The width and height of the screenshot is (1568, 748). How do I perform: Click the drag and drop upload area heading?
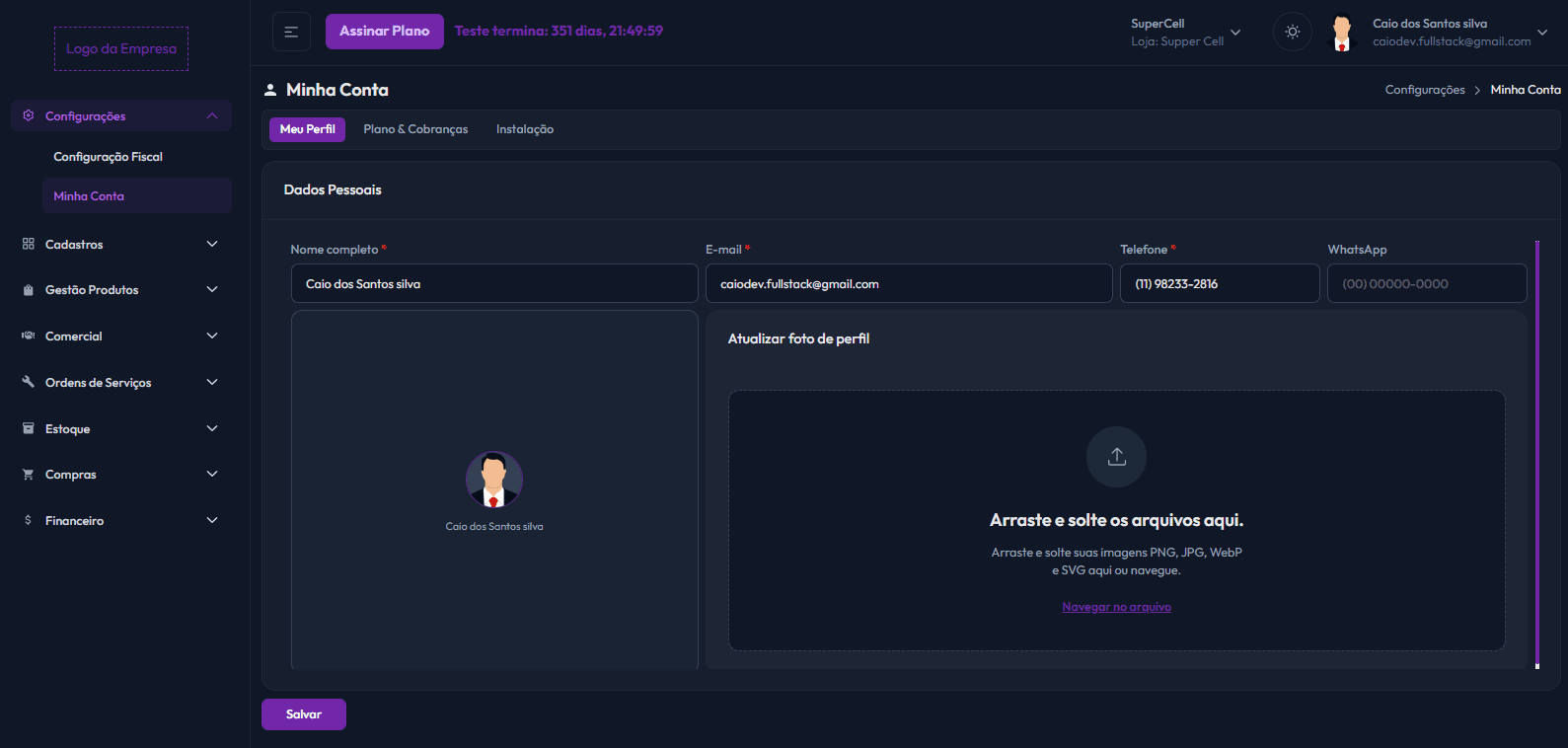pos(1116,520)
